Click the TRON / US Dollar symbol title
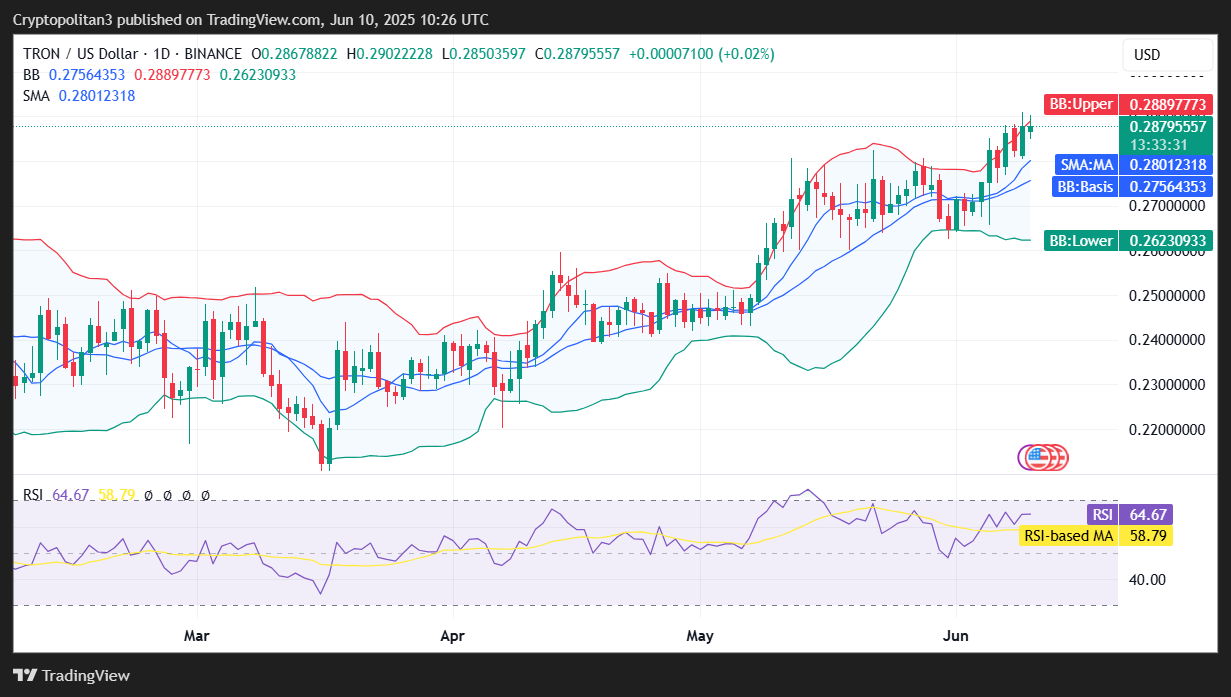Image resolution: width=1231 pixels, height=697 pixels. point(132,54)
